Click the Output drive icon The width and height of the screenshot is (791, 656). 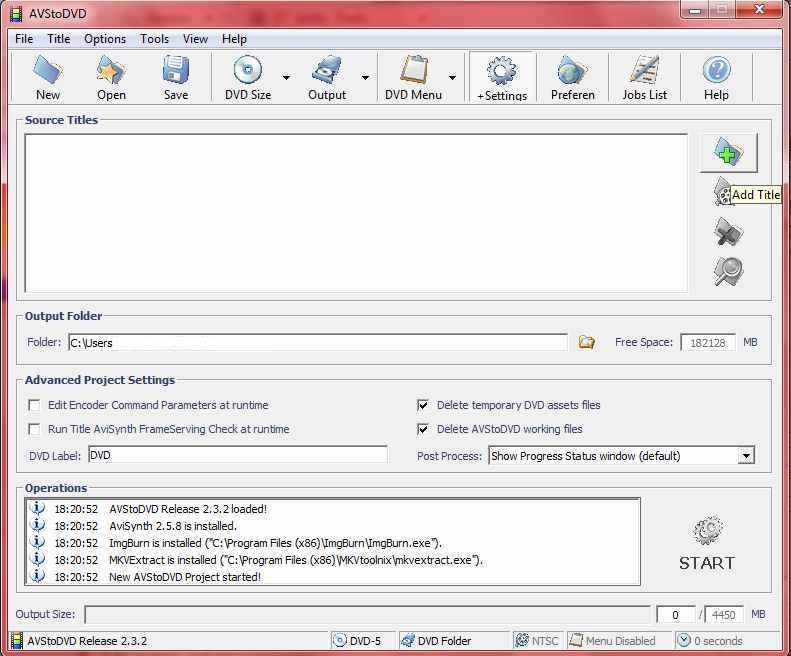click(x=327, y=70)
